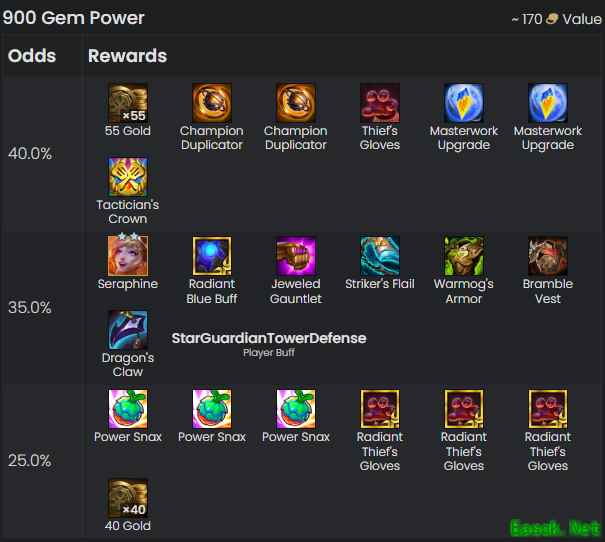
Task: Select the Radiant Blue Buff icon
Action: tap(212, 256)
